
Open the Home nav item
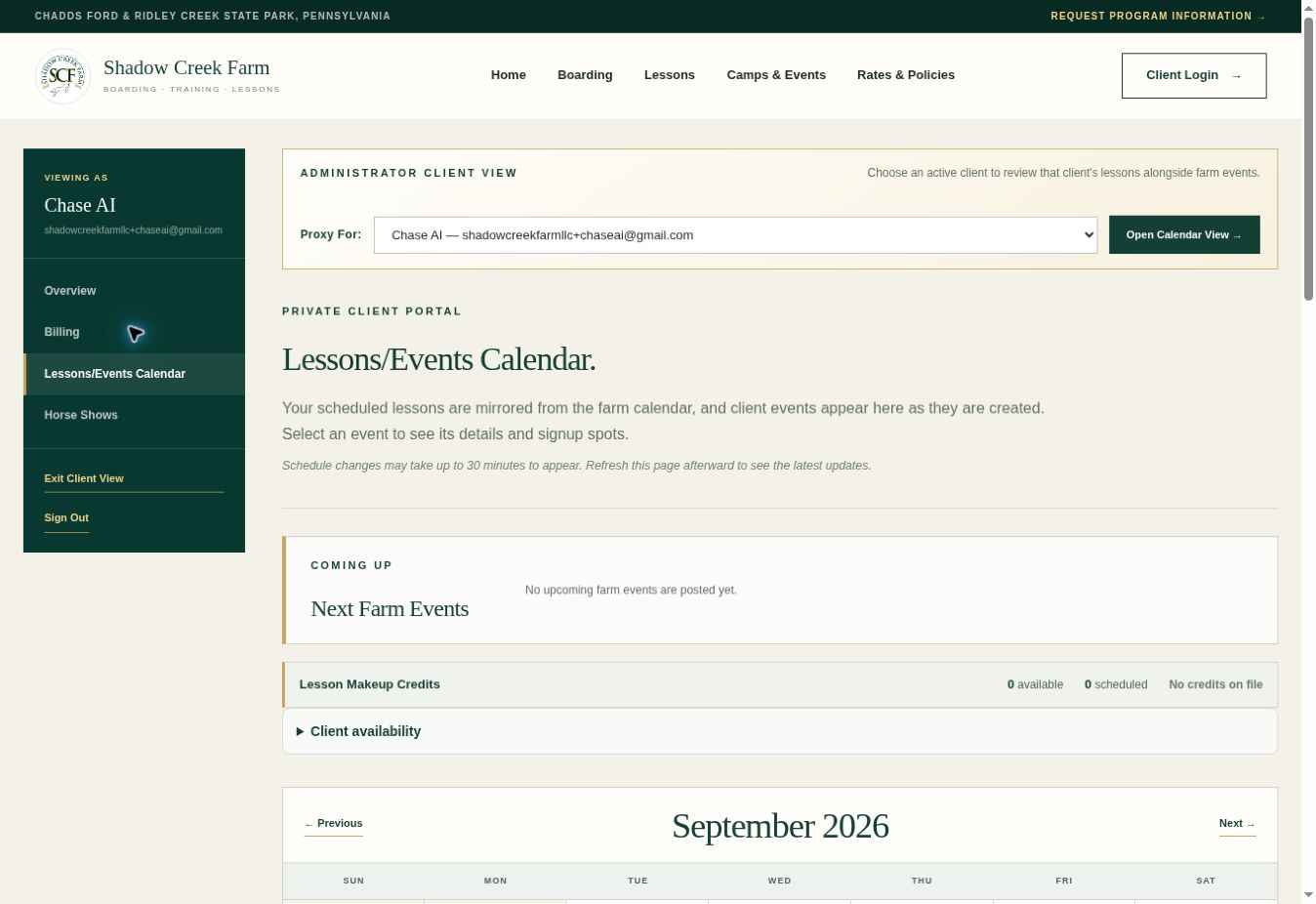tap(508, 75)
